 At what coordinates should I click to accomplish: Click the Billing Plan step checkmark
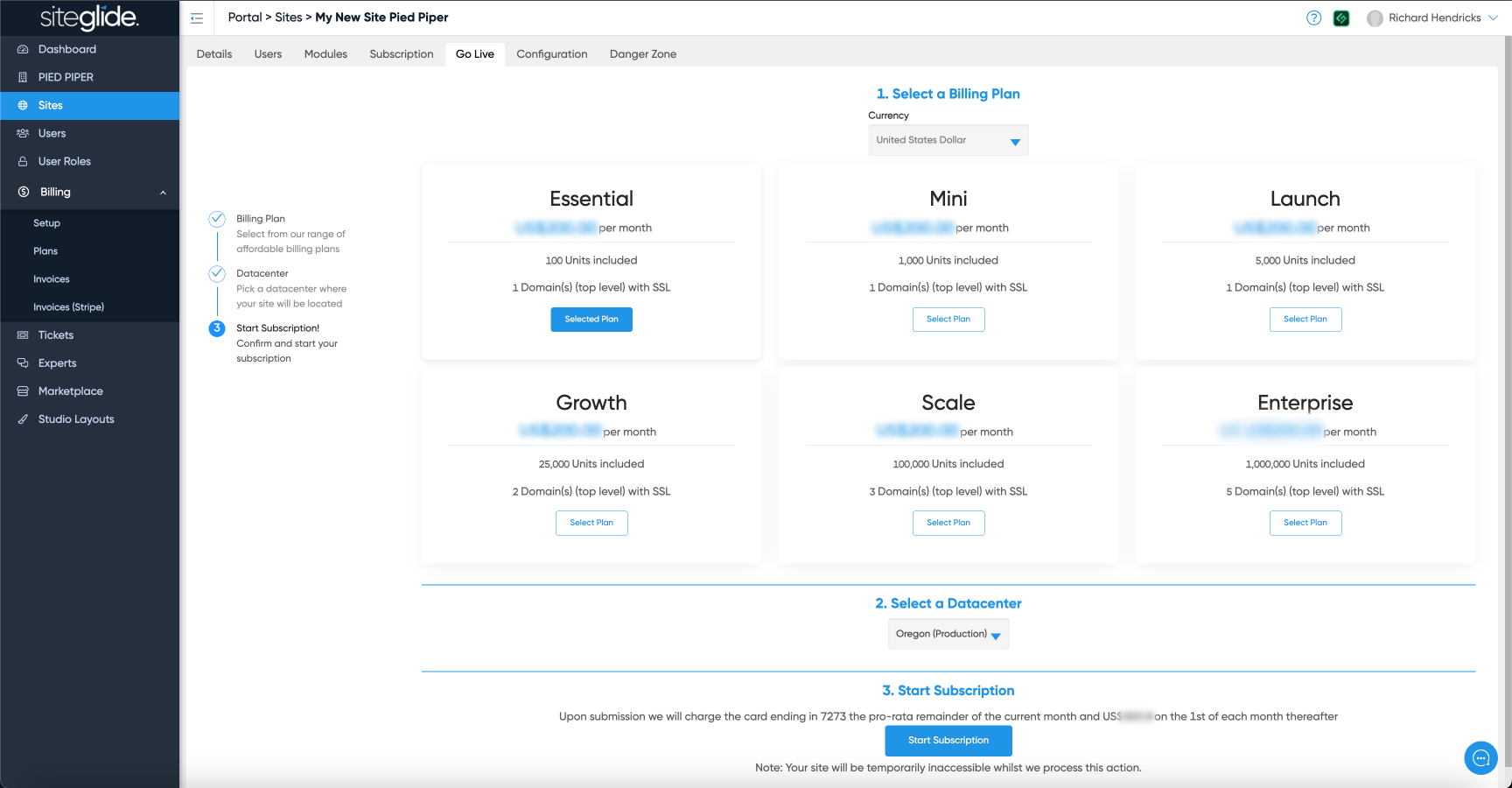tap(217, 219)
